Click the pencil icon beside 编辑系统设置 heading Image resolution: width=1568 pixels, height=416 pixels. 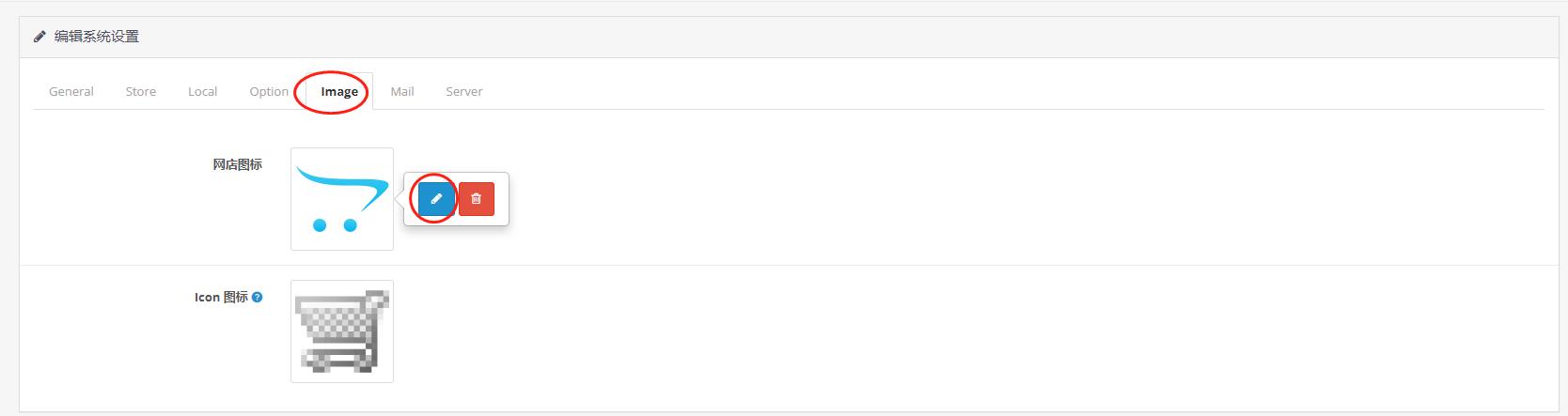pos(39,37)
